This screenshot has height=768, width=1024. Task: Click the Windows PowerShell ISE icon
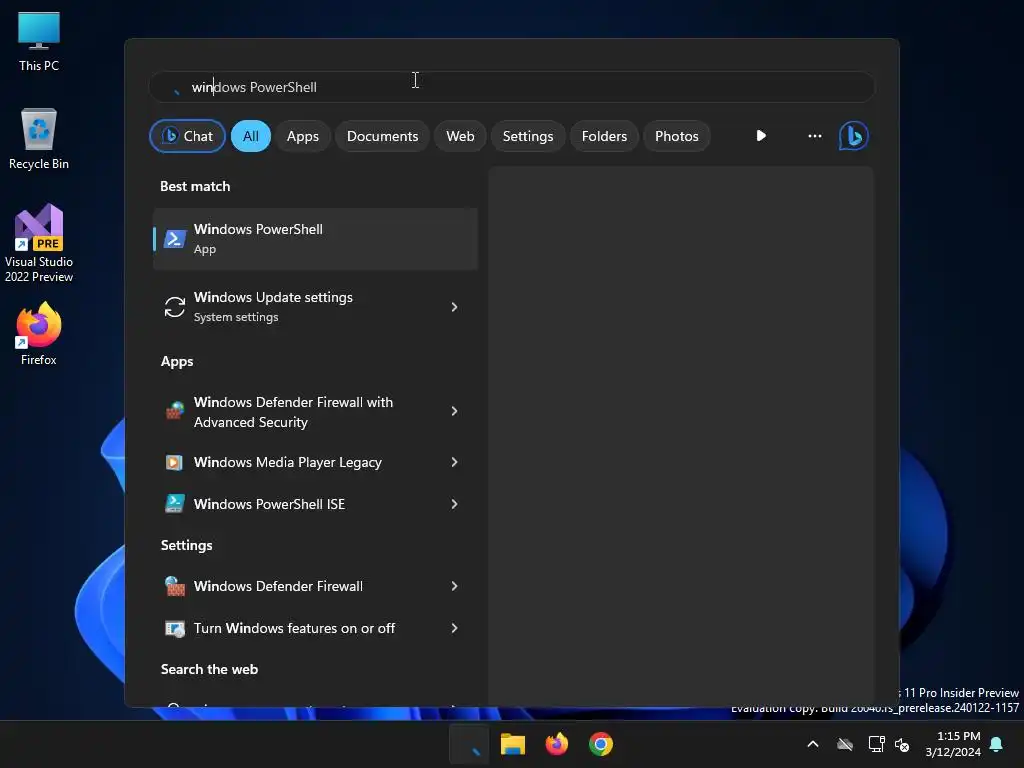coord(174,504)
